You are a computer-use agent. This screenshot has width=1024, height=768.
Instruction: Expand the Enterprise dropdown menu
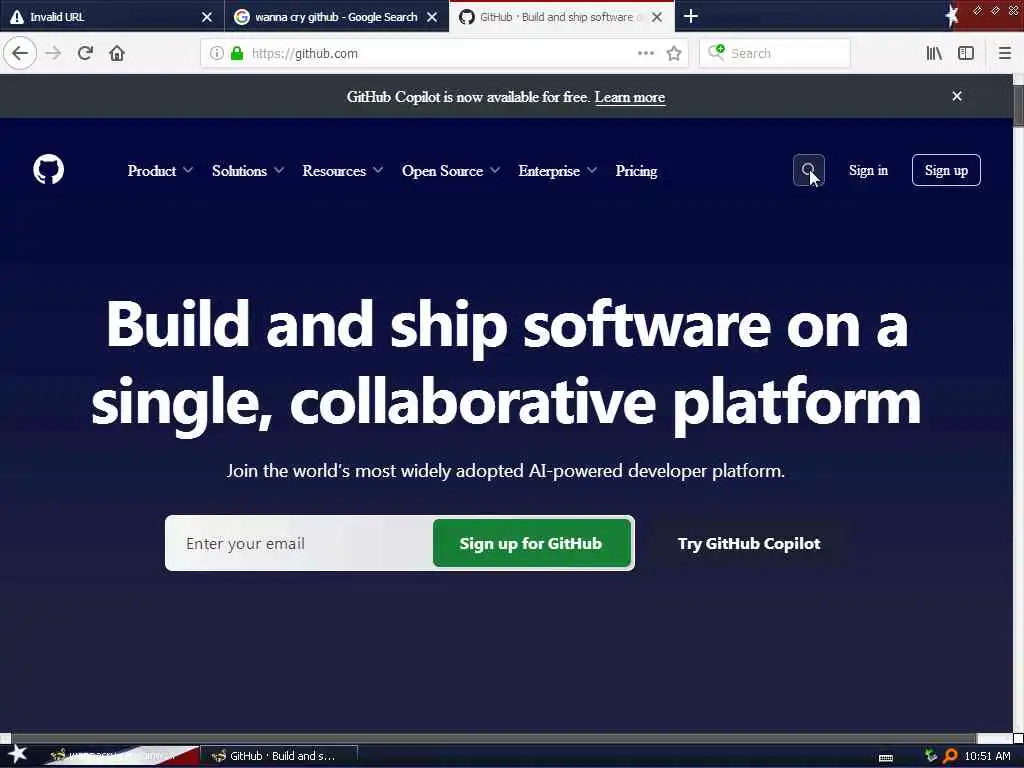click(557, 170)
